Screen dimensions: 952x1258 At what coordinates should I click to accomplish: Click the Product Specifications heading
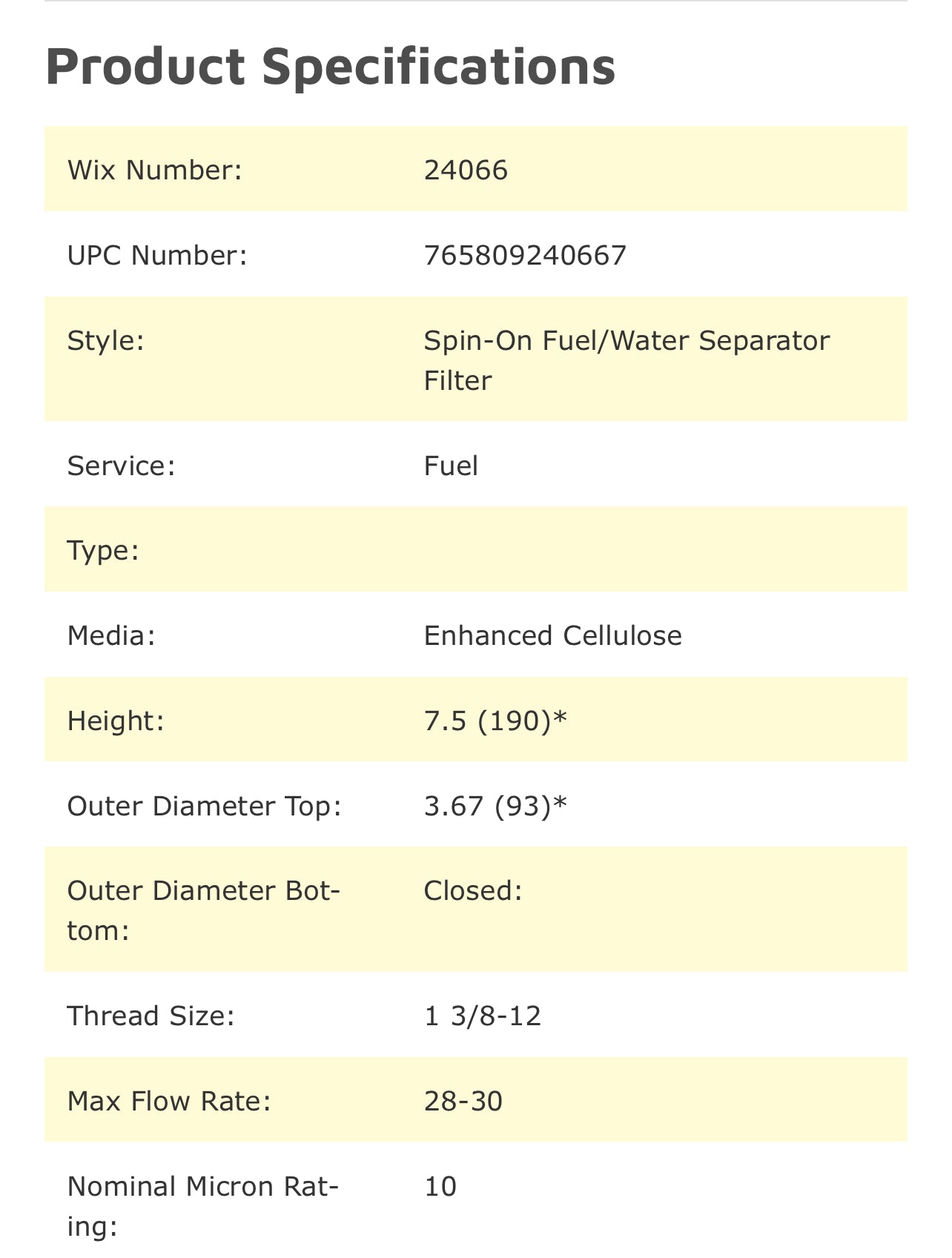[330, 67]
